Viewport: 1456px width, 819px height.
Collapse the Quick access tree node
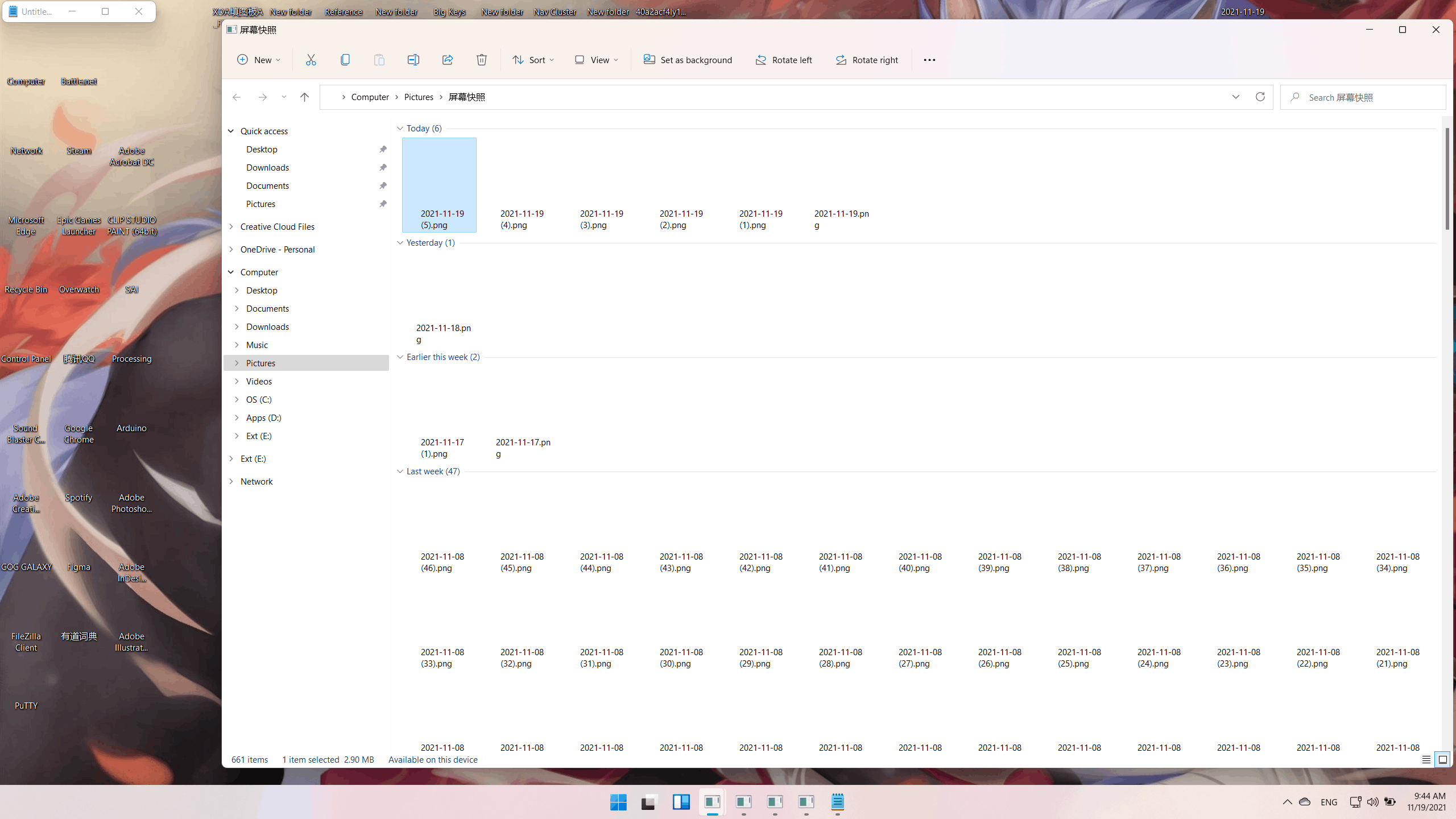(231, 131)
